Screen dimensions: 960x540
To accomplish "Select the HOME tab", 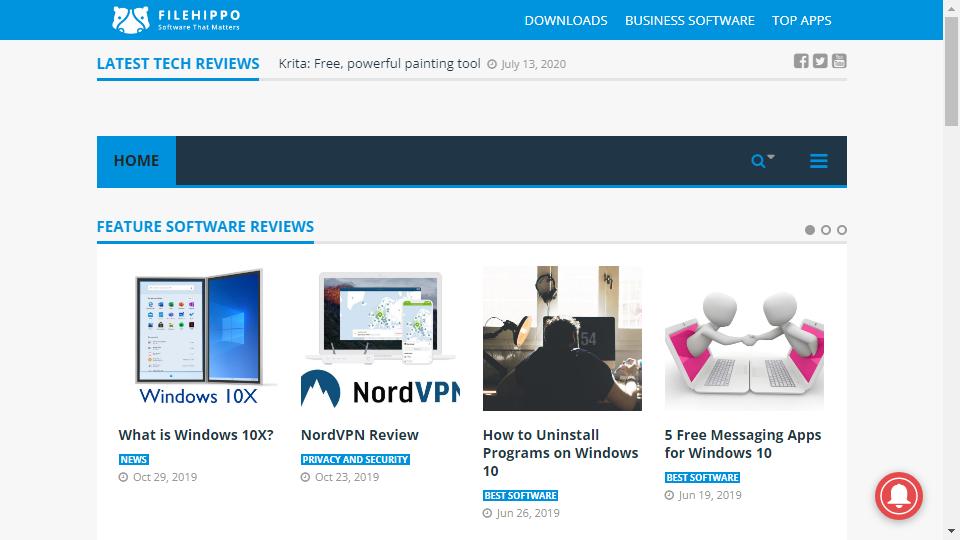I will [136, 160].
